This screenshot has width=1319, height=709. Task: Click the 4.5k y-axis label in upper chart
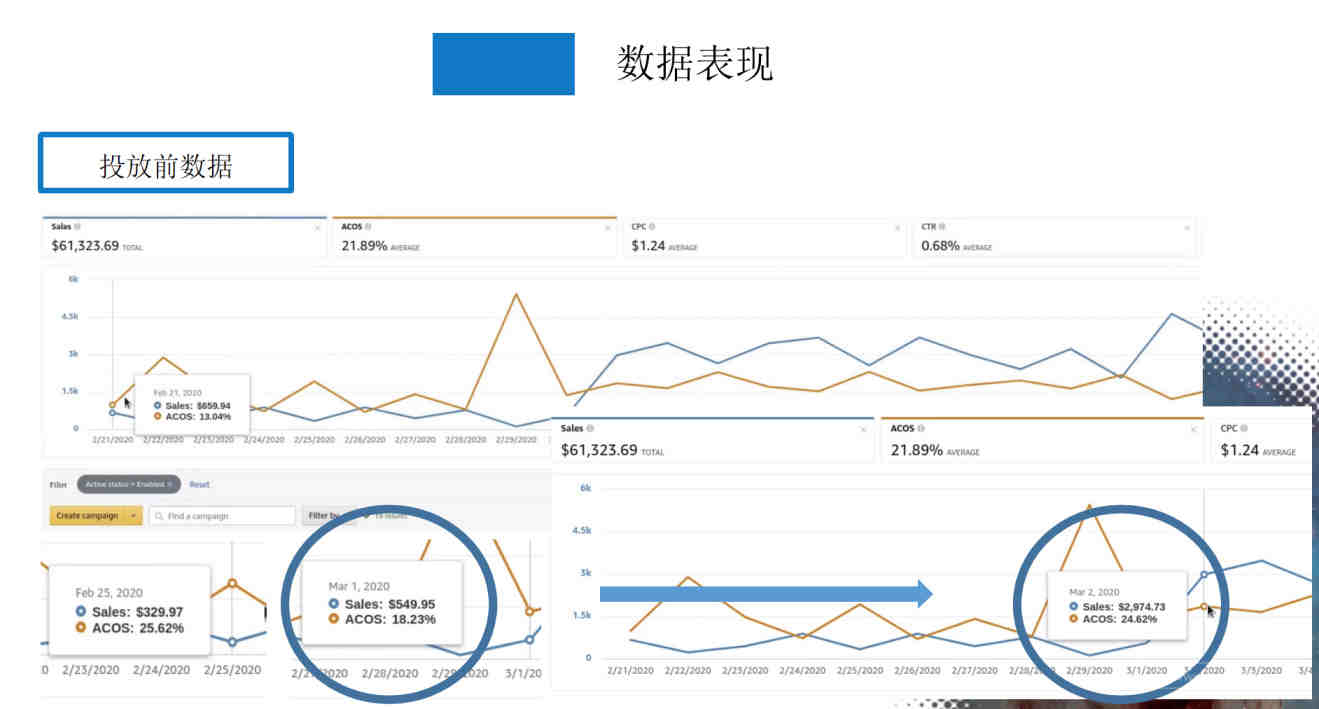[68, 317]
